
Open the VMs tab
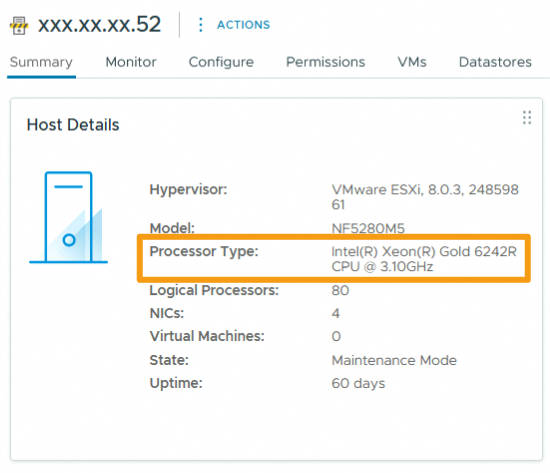pyautogui.click(x=412, y=62)
